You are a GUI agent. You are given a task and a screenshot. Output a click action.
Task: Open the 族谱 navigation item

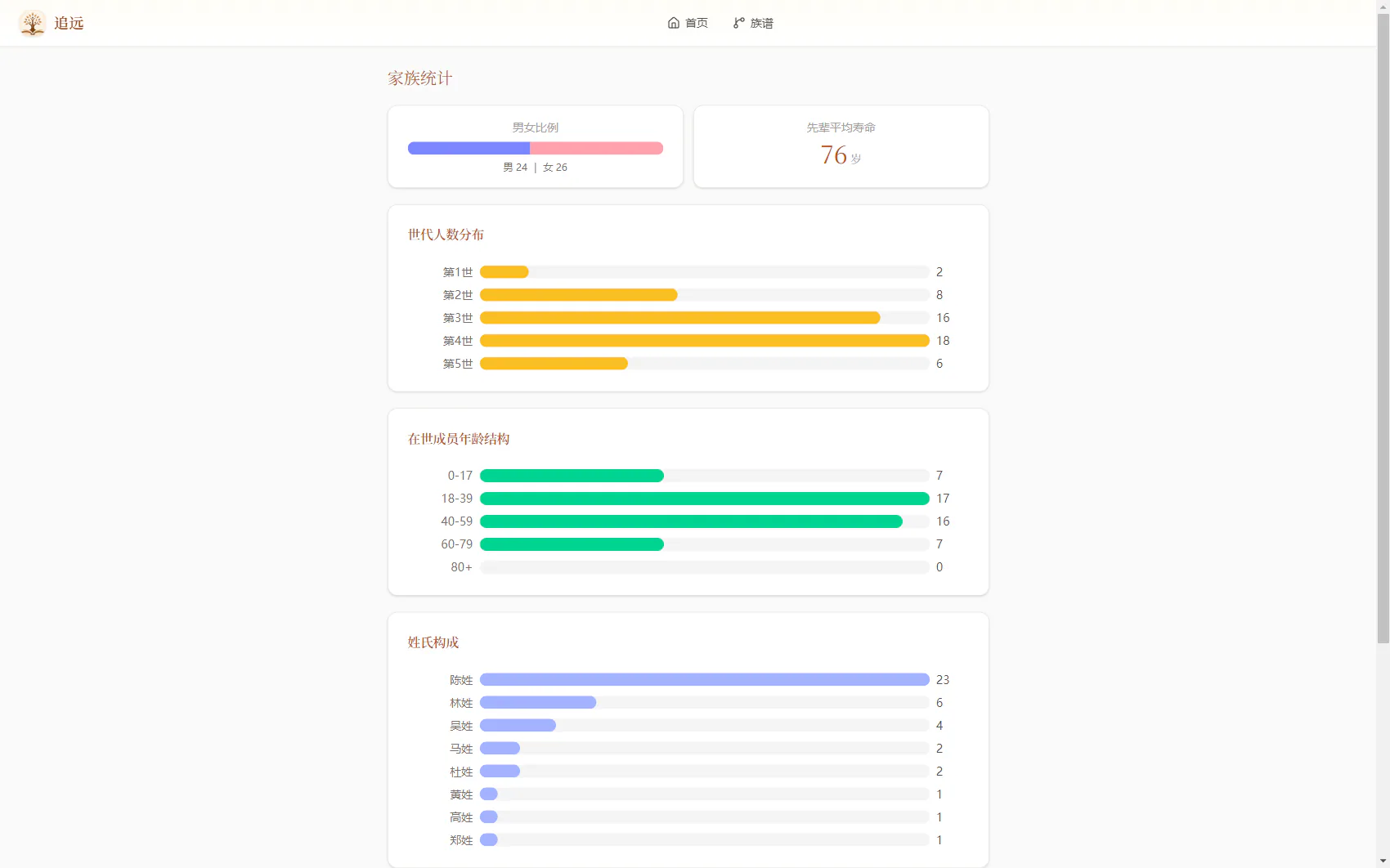tap(753, 23)
